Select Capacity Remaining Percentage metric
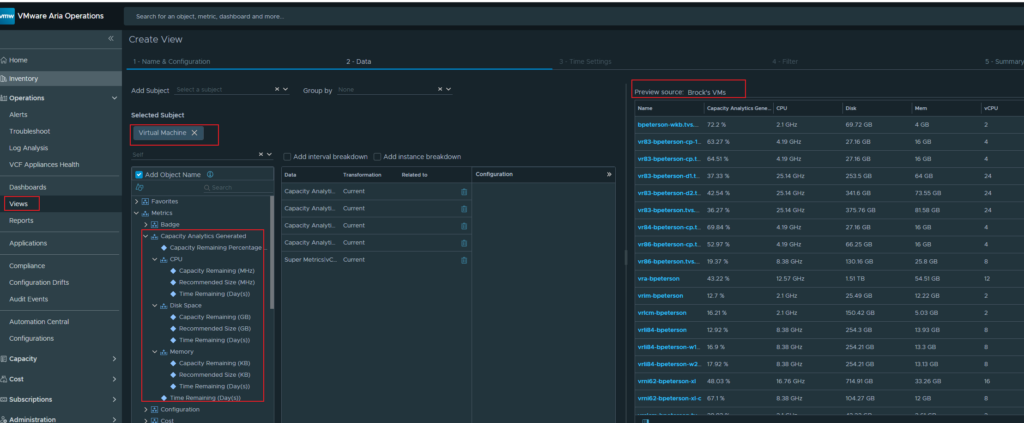1024x423 pixels. [x=216, y=248]
